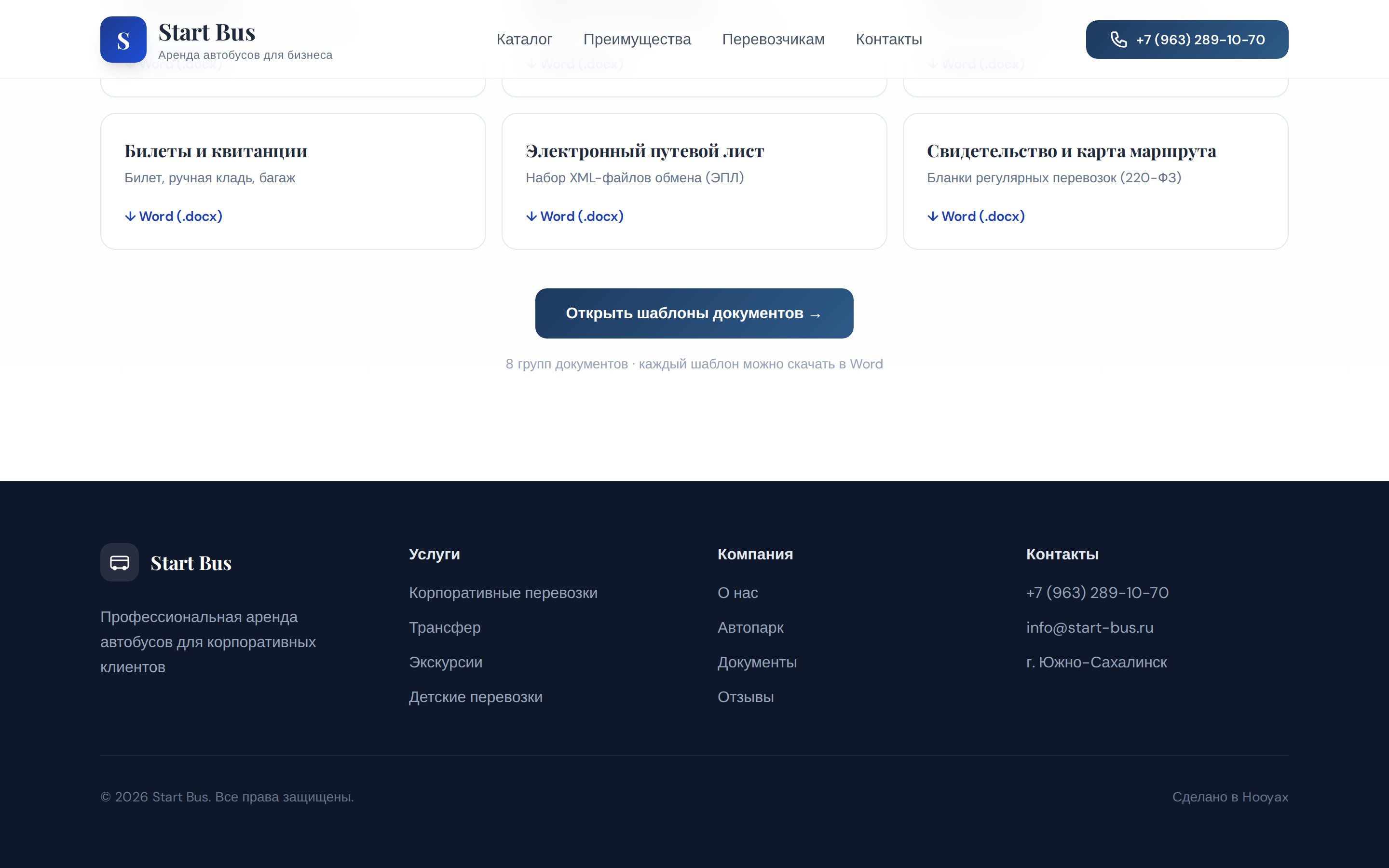
Task: Open Экскурсии footer link
Action: [446, 663]
